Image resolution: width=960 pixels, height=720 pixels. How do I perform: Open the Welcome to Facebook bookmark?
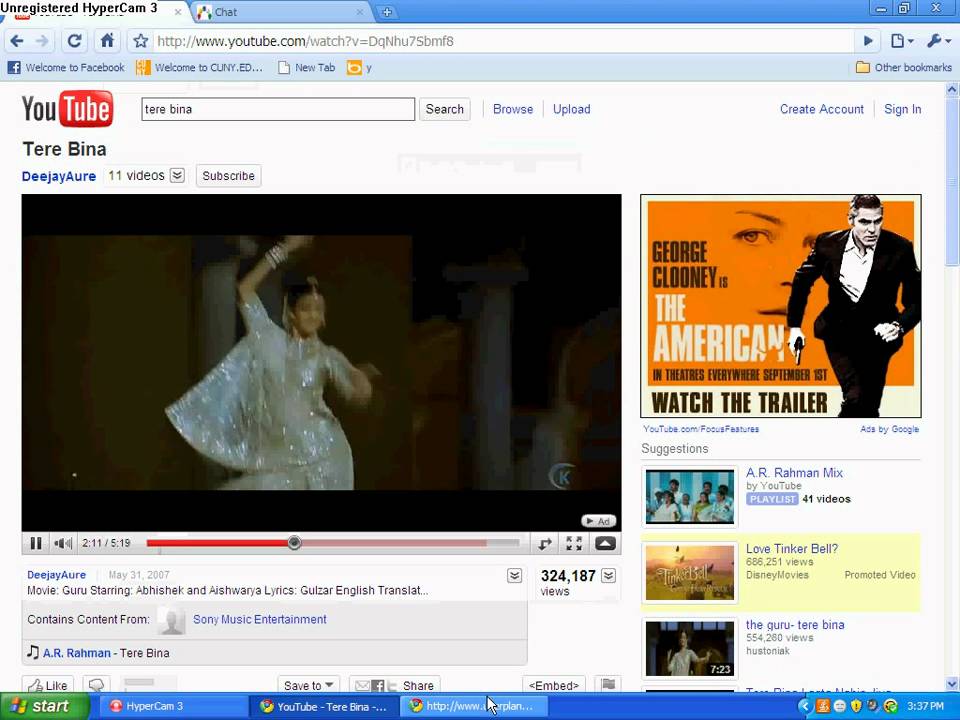[x=66, y=67]
